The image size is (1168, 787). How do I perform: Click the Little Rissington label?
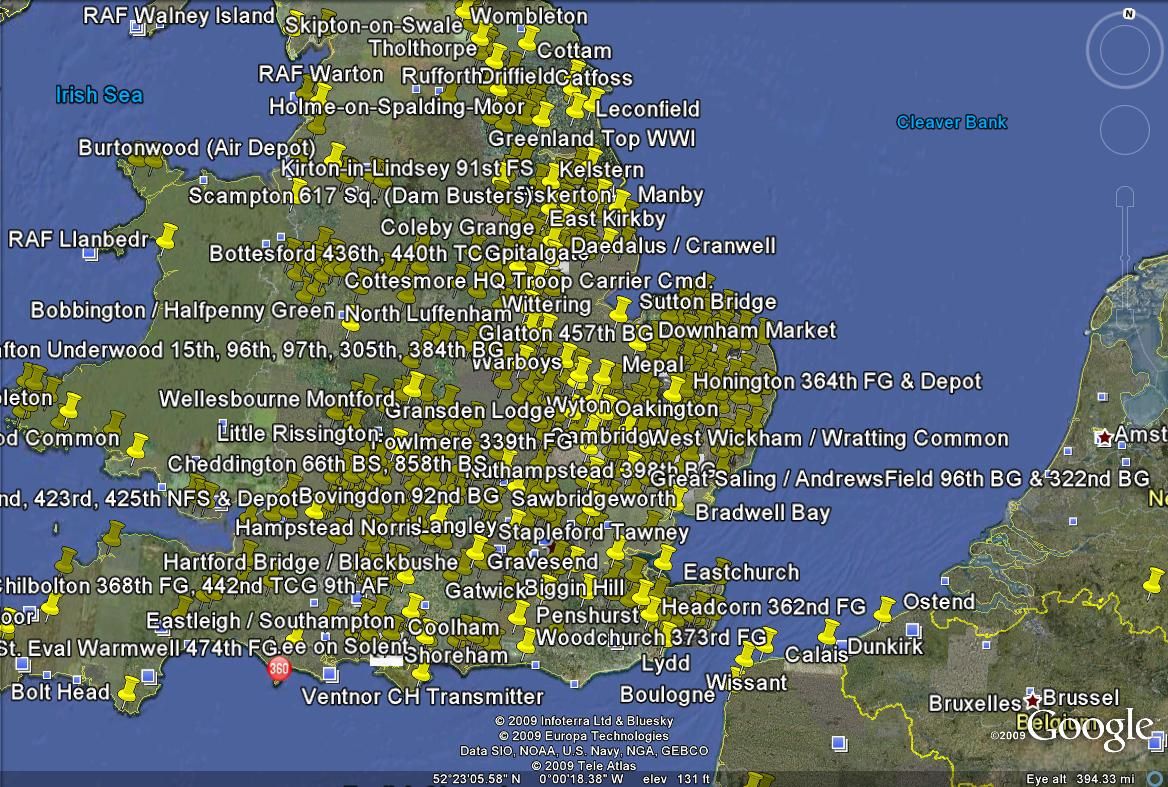(299, 433)
